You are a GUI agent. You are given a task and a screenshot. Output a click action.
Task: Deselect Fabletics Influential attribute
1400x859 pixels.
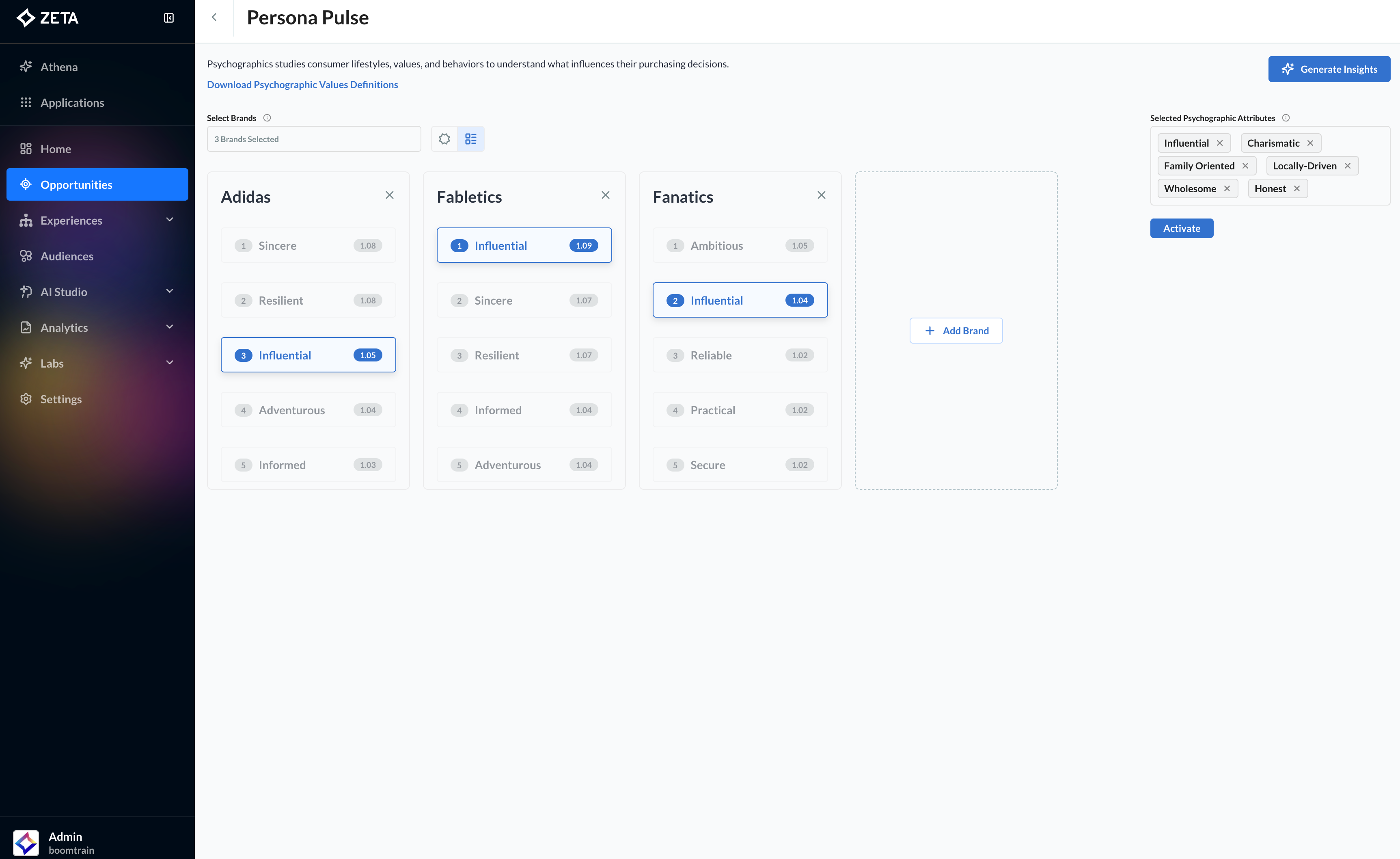point(524,245)
